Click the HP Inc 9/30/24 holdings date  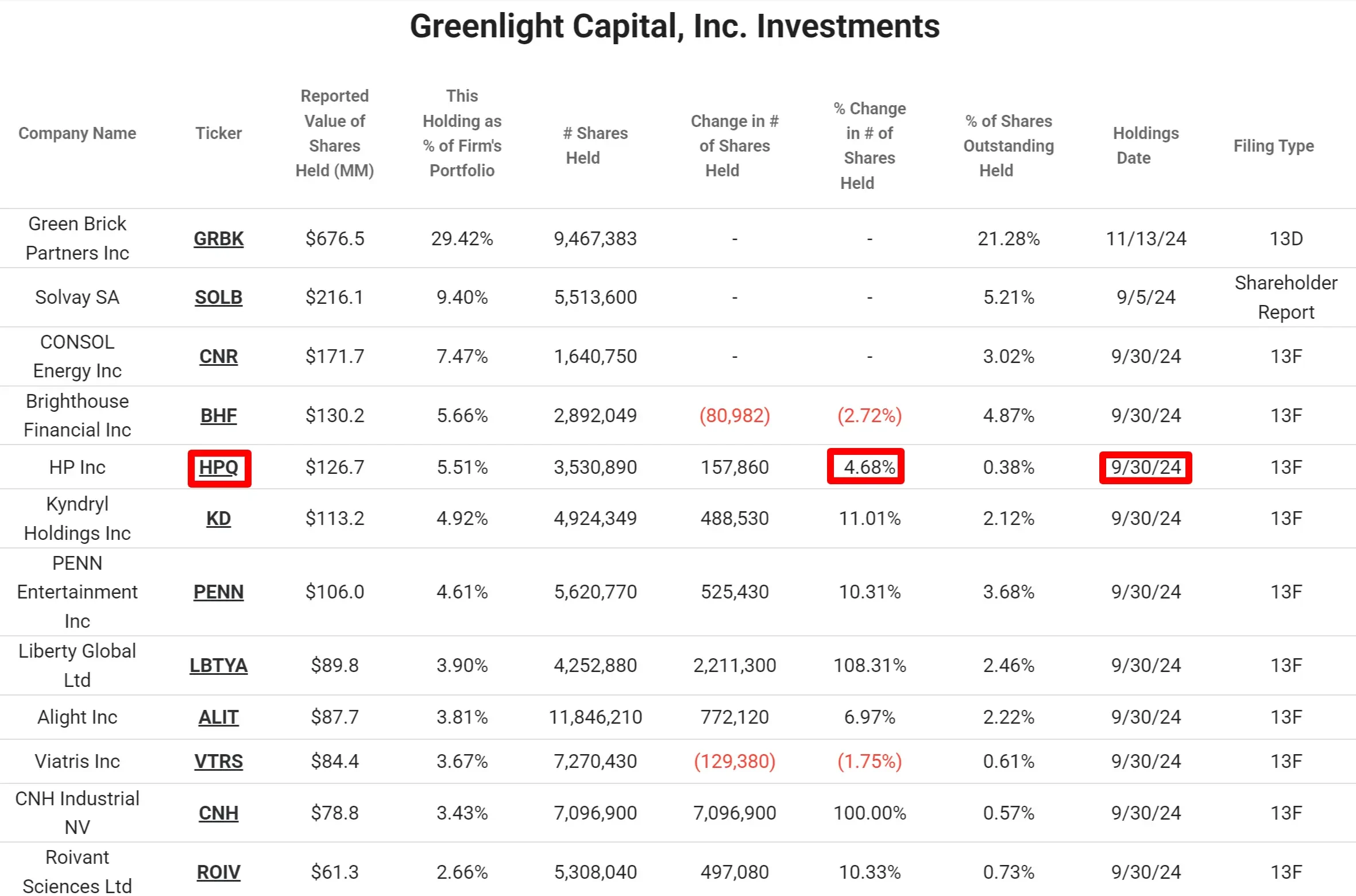(1145, 468)
